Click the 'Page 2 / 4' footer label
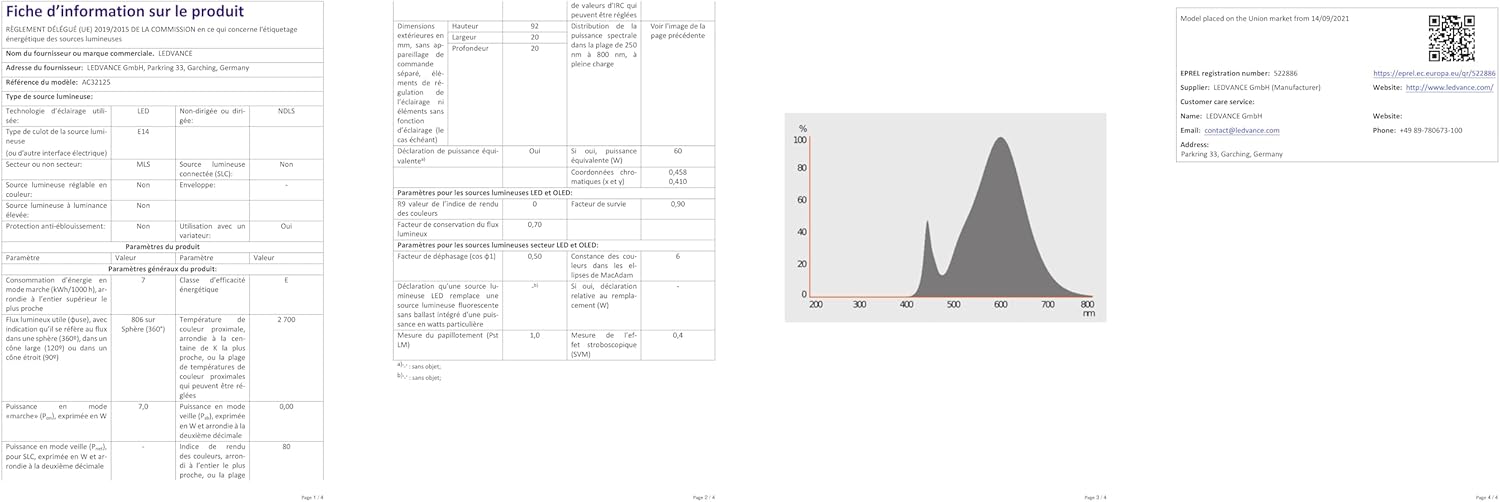Image resolution: width=1500 pixels, height=502 pixels. (703, 497)
